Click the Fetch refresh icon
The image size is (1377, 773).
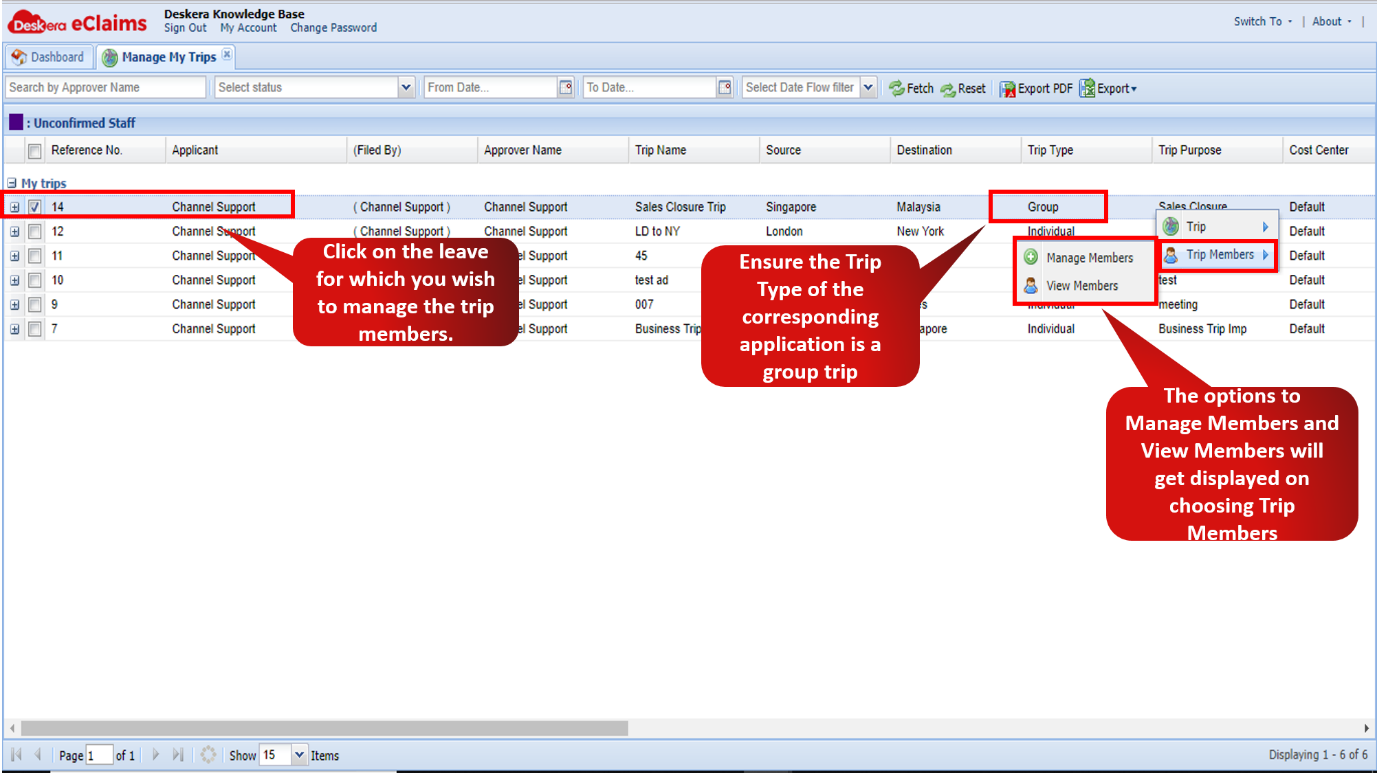click(x=896, y=88)
